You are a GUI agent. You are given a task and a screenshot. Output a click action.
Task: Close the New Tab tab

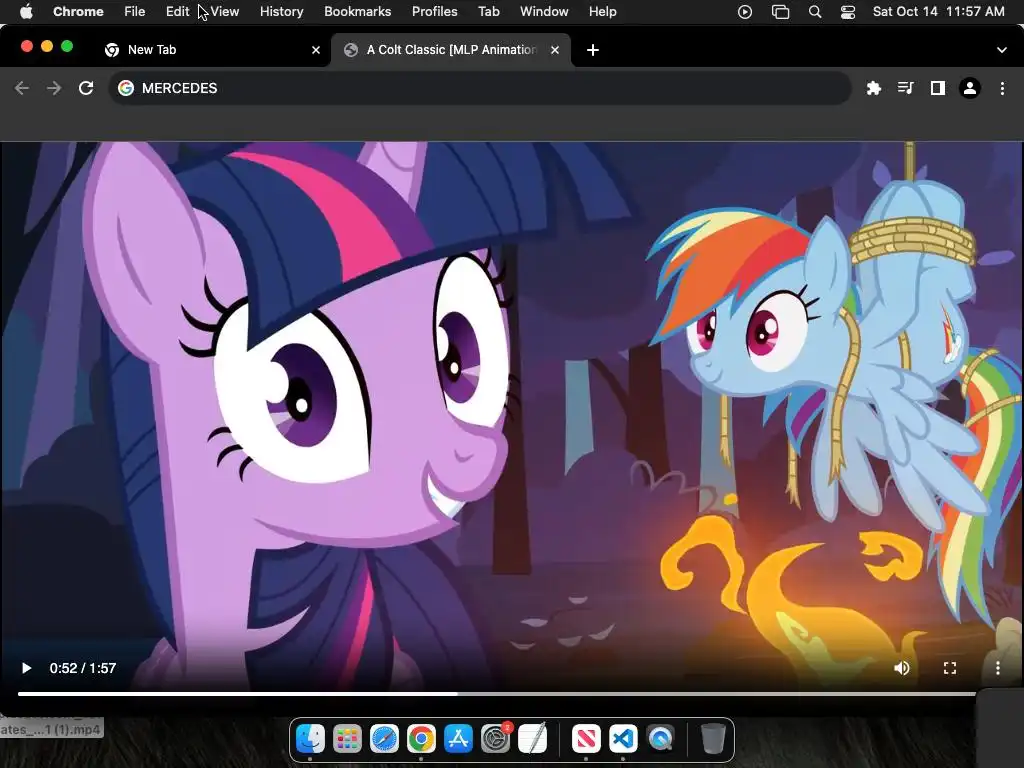[x=316, y=50]
